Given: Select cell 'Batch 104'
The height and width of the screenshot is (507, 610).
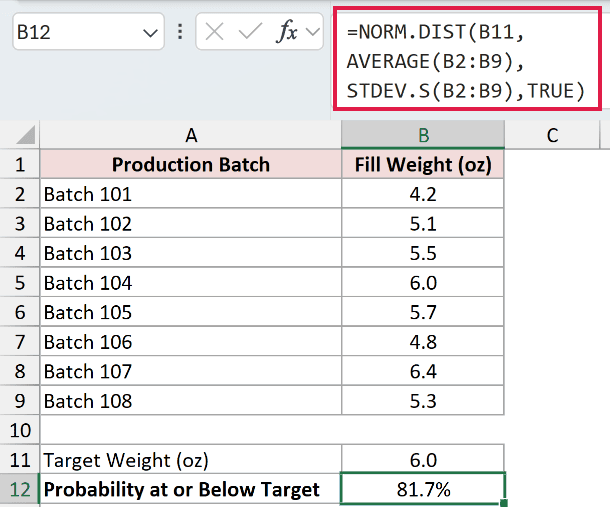Looking at the screenshot, I should pos(191,282).
